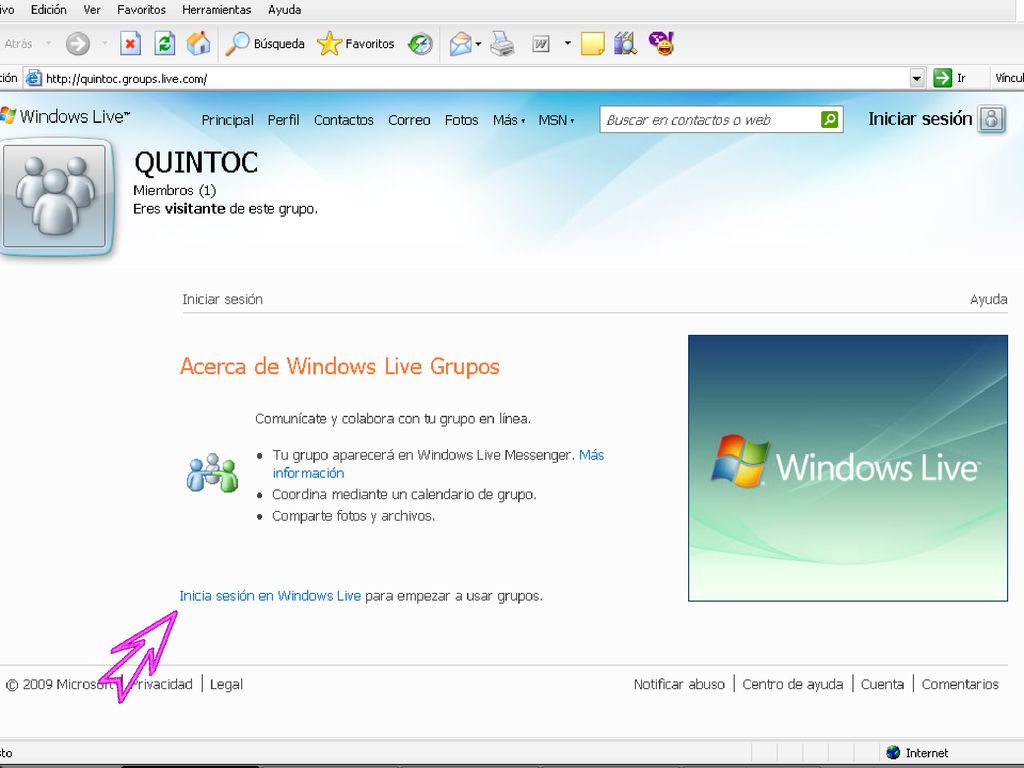Expand the Edit with Word dropdown arrow
1024x768 pixels.
[x=568, y=44]
